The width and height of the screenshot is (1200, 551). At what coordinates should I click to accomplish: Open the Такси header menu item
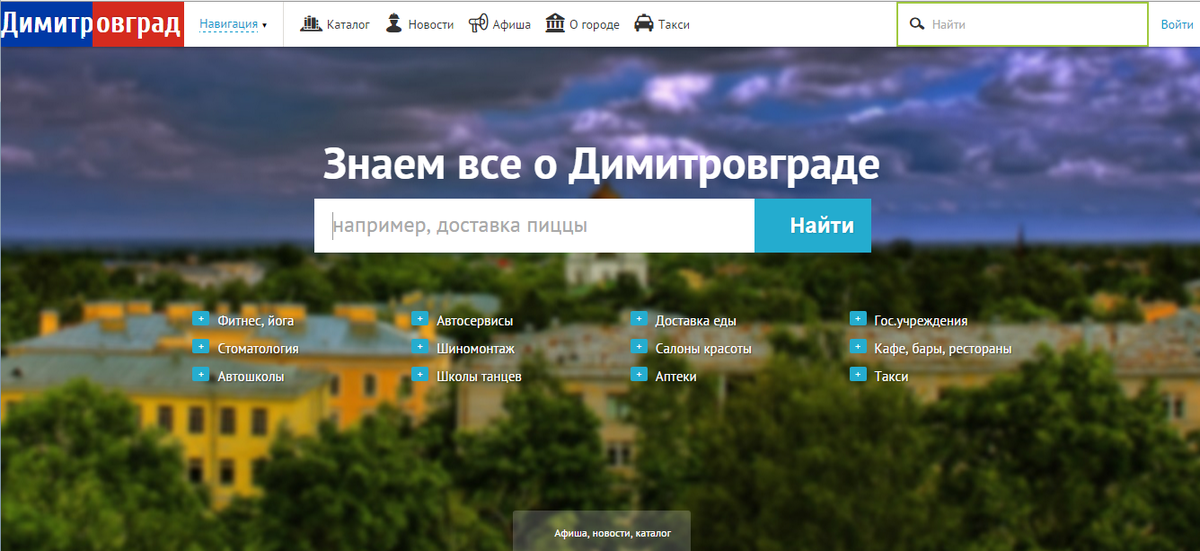point(674,24)
